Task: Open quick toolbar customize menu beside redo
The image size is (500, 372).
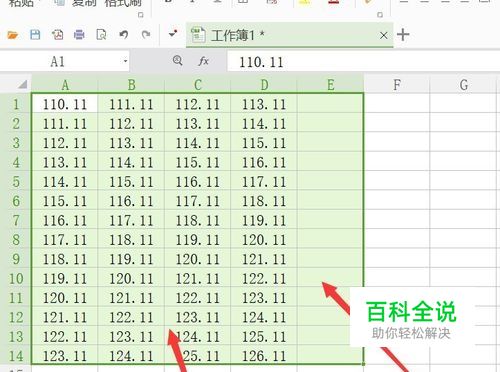Action: click(x=173, y=34)
